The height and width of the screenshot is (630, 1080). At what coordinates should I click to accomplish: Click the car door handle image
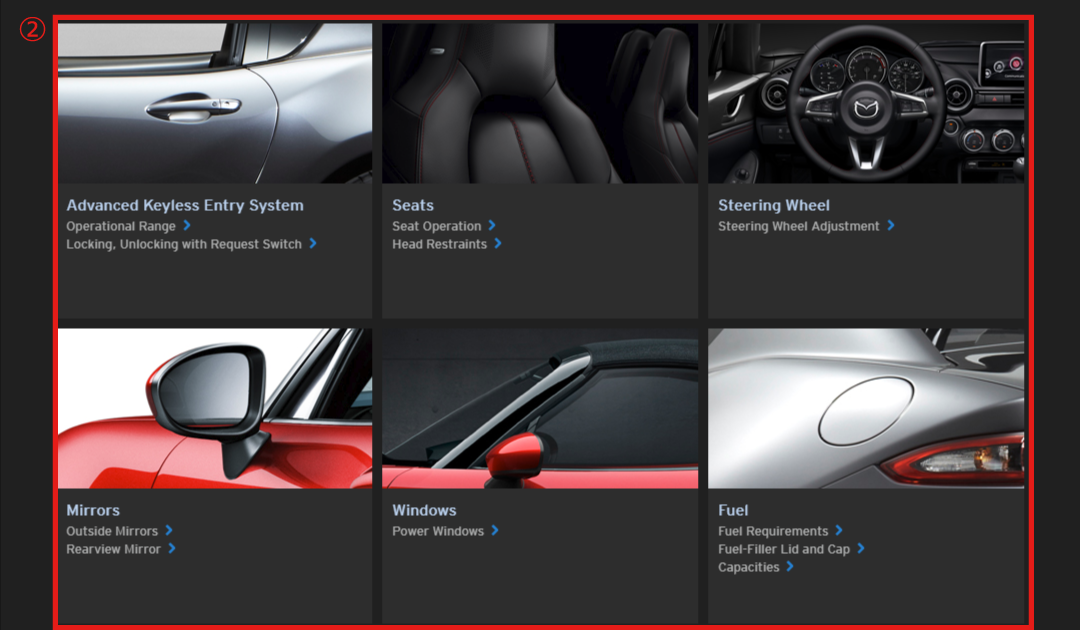click(x=215, y=103)
